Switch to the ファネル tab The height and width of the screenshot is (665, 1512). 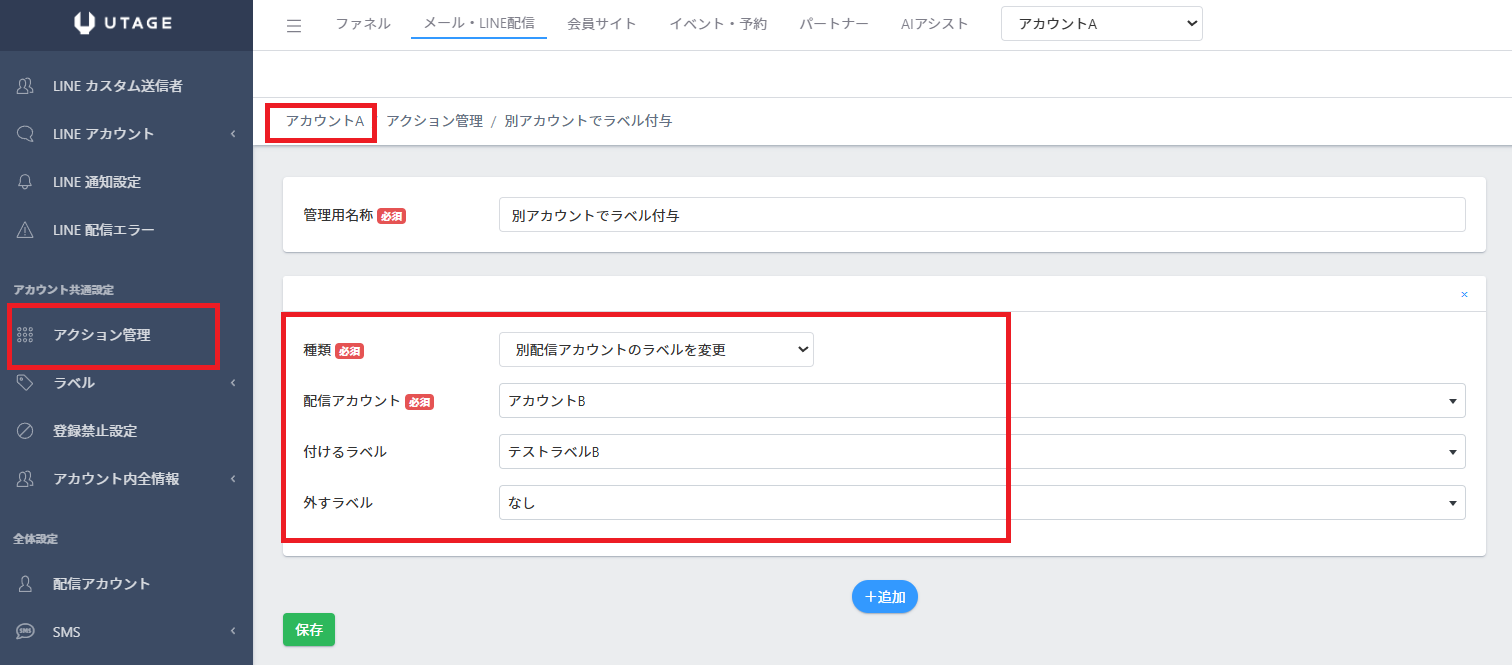tap(363, 24)
